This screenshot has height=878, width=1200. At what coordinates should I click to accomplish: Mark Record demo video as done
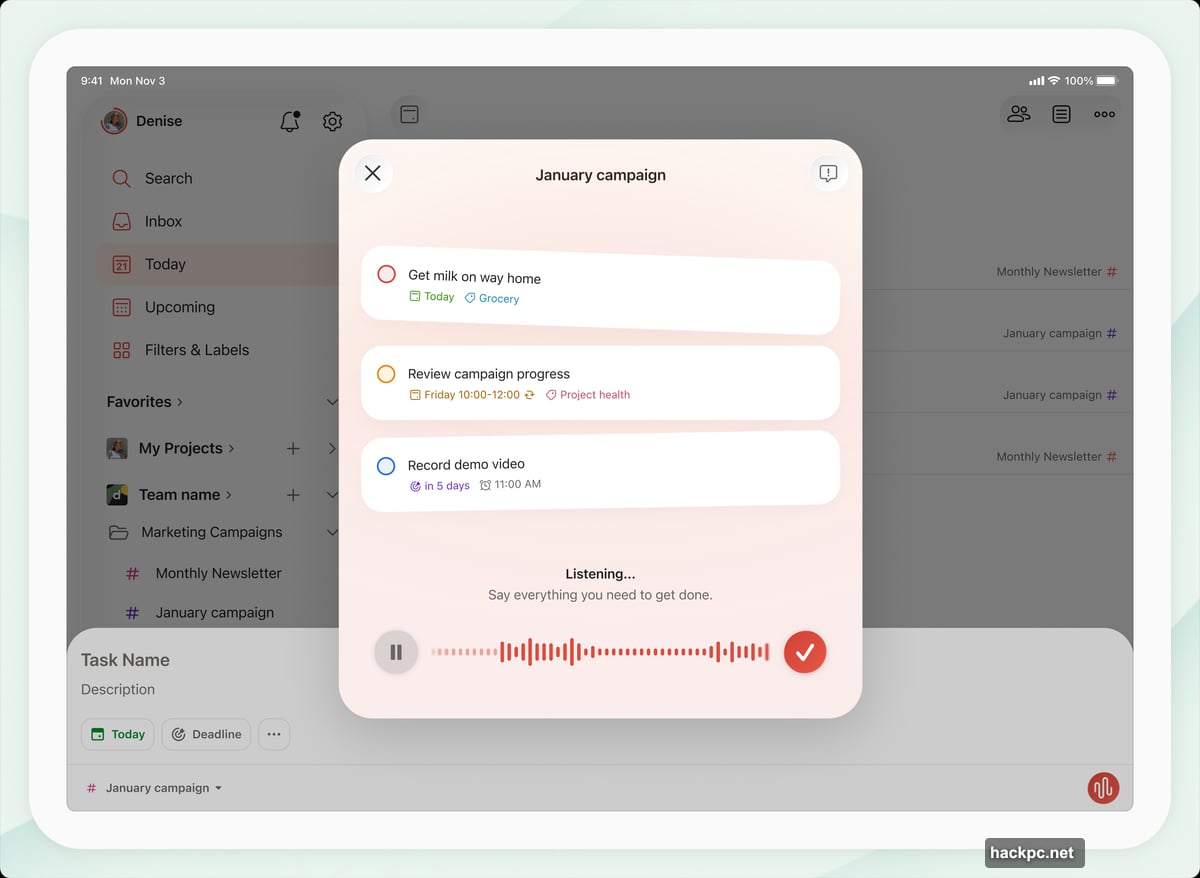(386, 465)
